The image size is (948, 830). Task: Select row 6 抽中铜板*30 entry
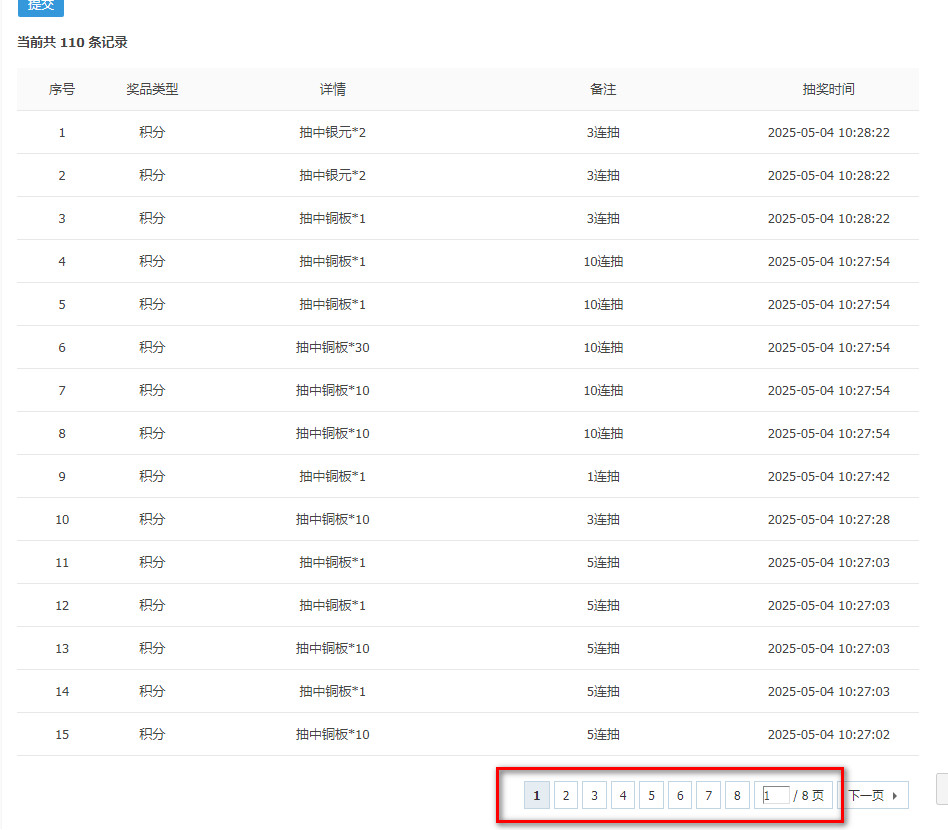pos(333,348)
